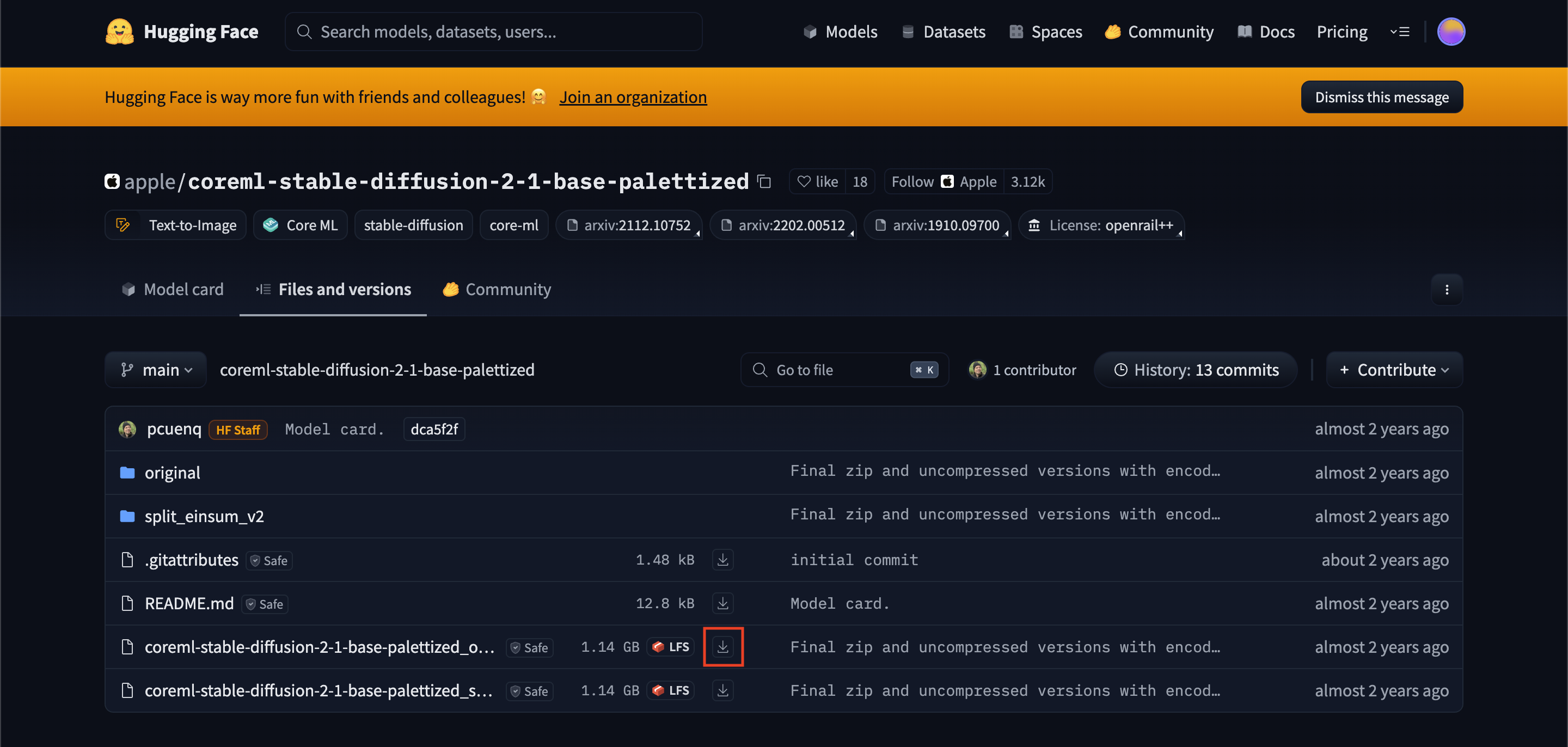Viewport: 1568px width, 747px height.
Task: Like the model with heart button
Action: tap(817, 181)
